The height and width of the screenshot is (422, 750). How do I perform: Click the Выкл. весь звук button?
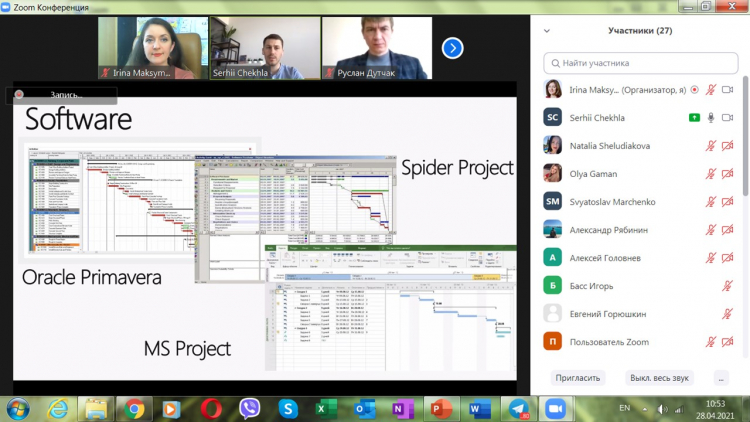pyautogui.click(x=660, y=378)
